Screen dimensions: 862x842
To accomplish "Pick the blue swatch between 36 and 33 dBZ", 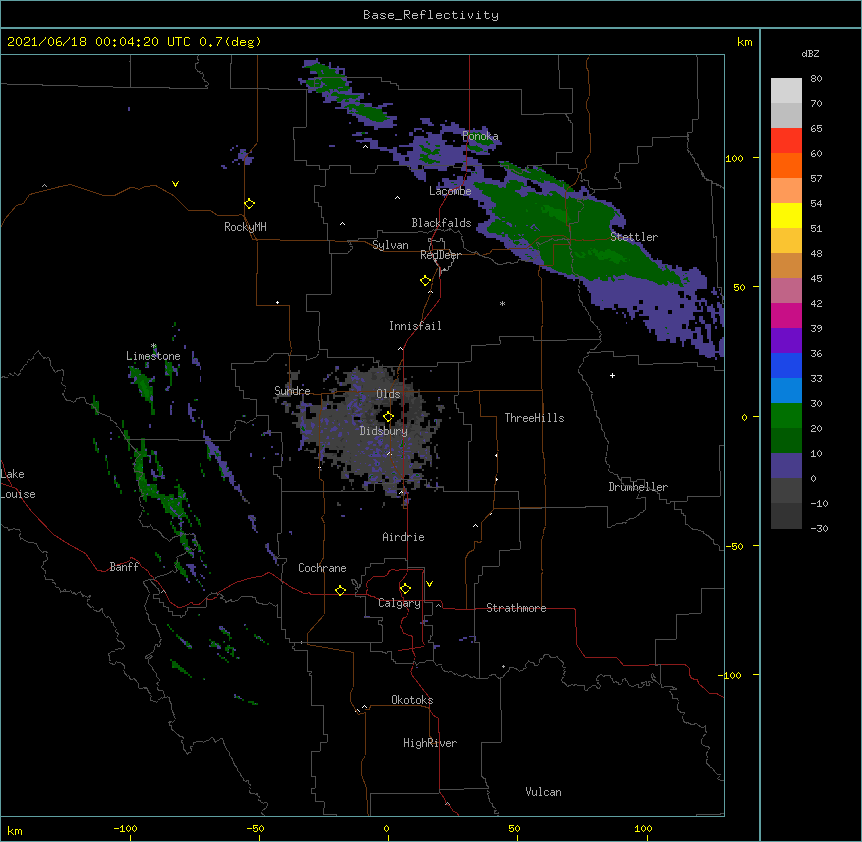I will (786, 365).
